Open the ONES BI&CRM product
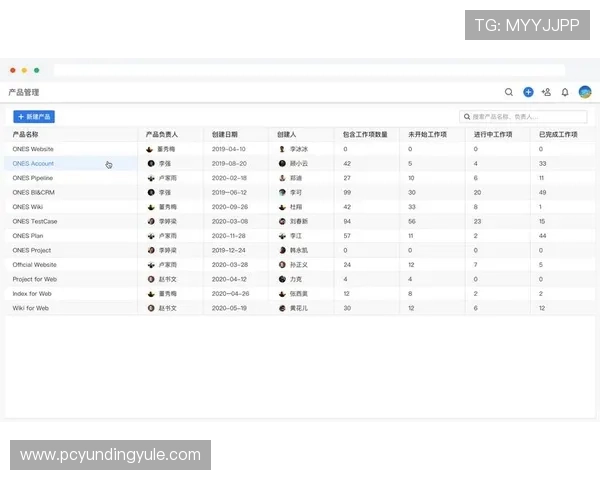Viewport: 600px width, 480px height. [x=34, y=192]
